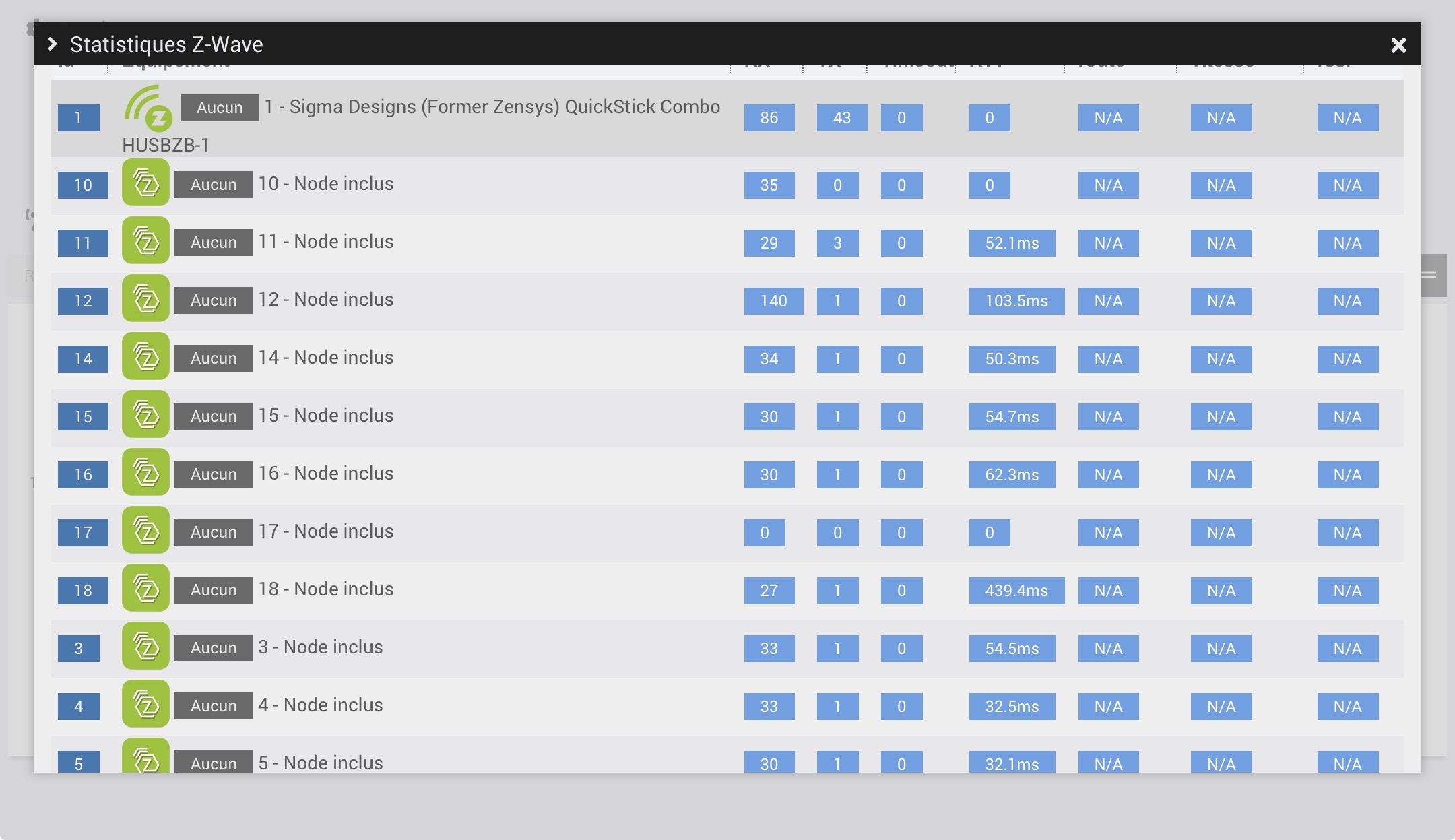Select the Sigma Designs QuickStick Combo row name
The height and width of the screenshot is (840, 1455).
coord(492,107)
